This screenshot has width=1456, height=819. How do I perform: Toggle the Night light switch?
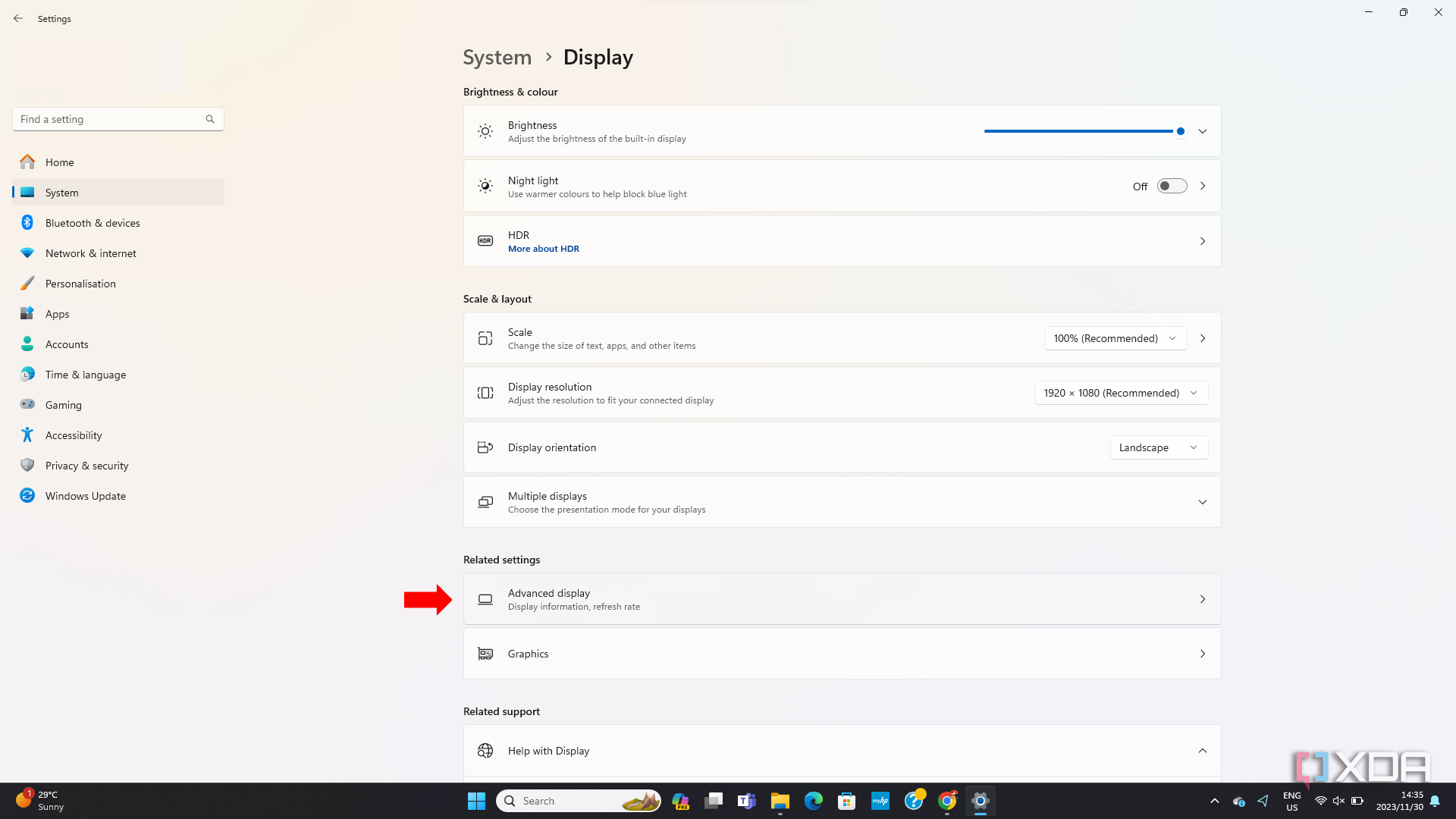pyautogui.click(x=1172, y=186)
